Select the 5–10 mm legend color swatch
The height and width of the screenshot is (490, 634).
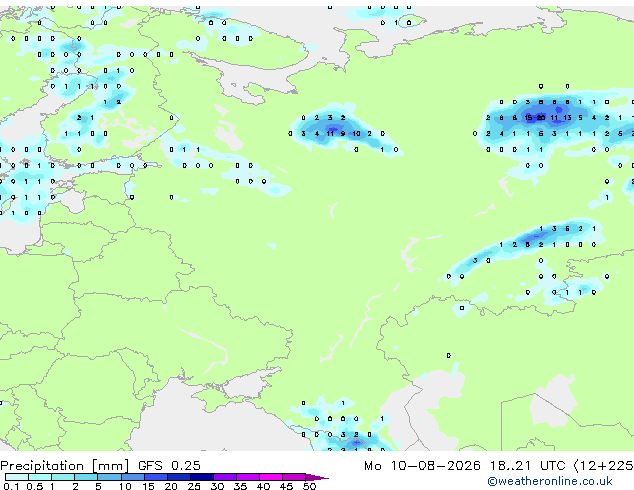click(x=109, y=477)
